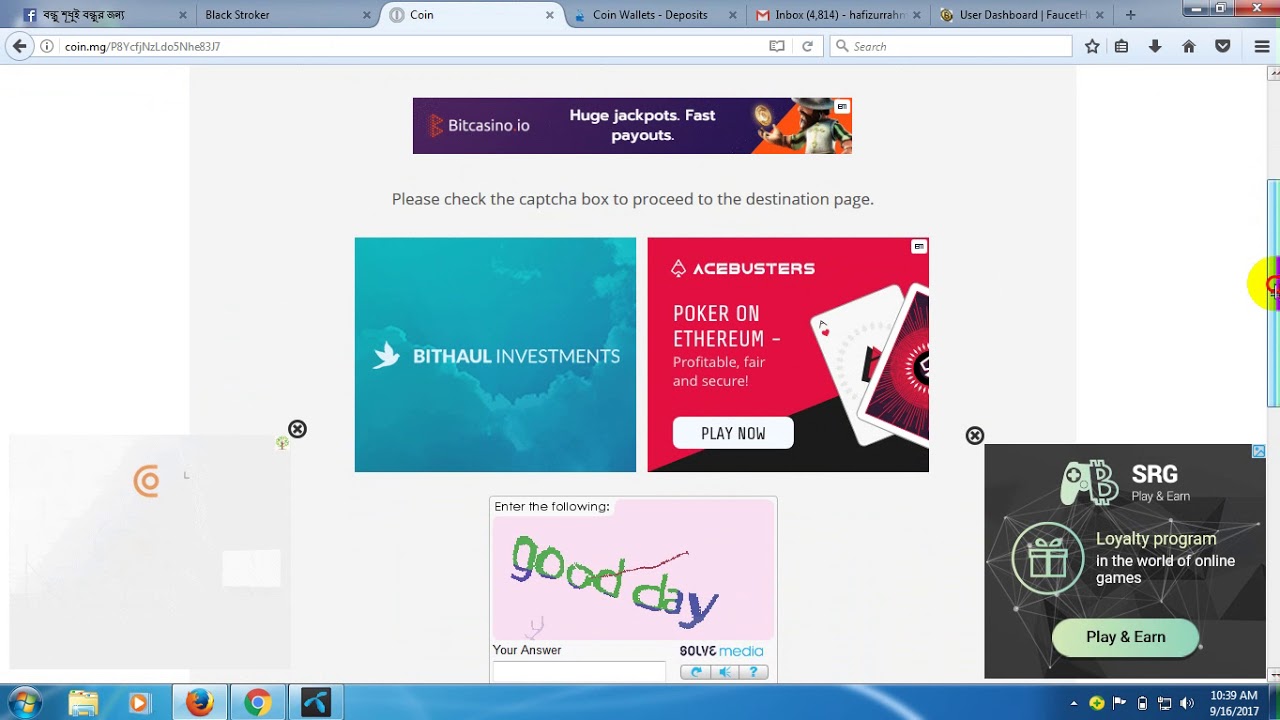This screenshot has height=720, width=1280.
Task: Click the captcha answer input field
Action: tap(579, 671)
